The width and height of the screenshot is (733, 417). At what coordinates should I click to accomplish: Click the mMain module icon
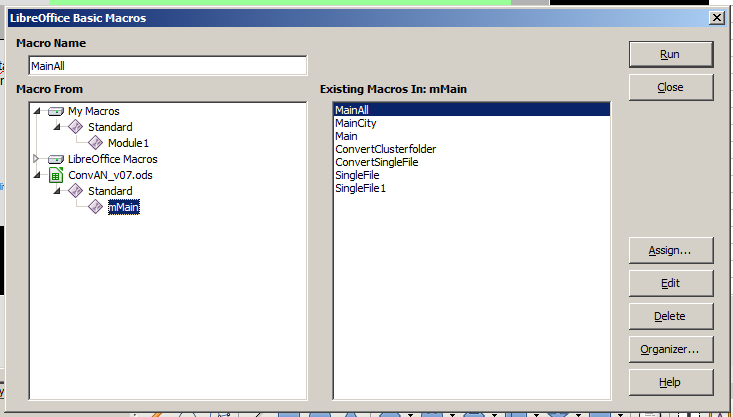pyautogui.click(x=95, y=207)
